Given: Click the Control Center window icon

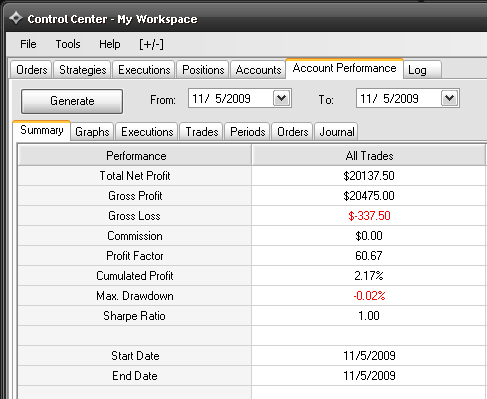Looking at the screenshot, I should tap(16, 18).
